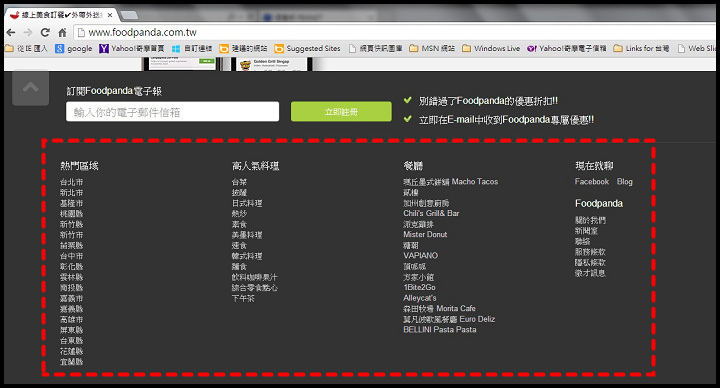720x388 pixels.
Task: Open the 徵才訊息 footer link
Action: (590, 273)
